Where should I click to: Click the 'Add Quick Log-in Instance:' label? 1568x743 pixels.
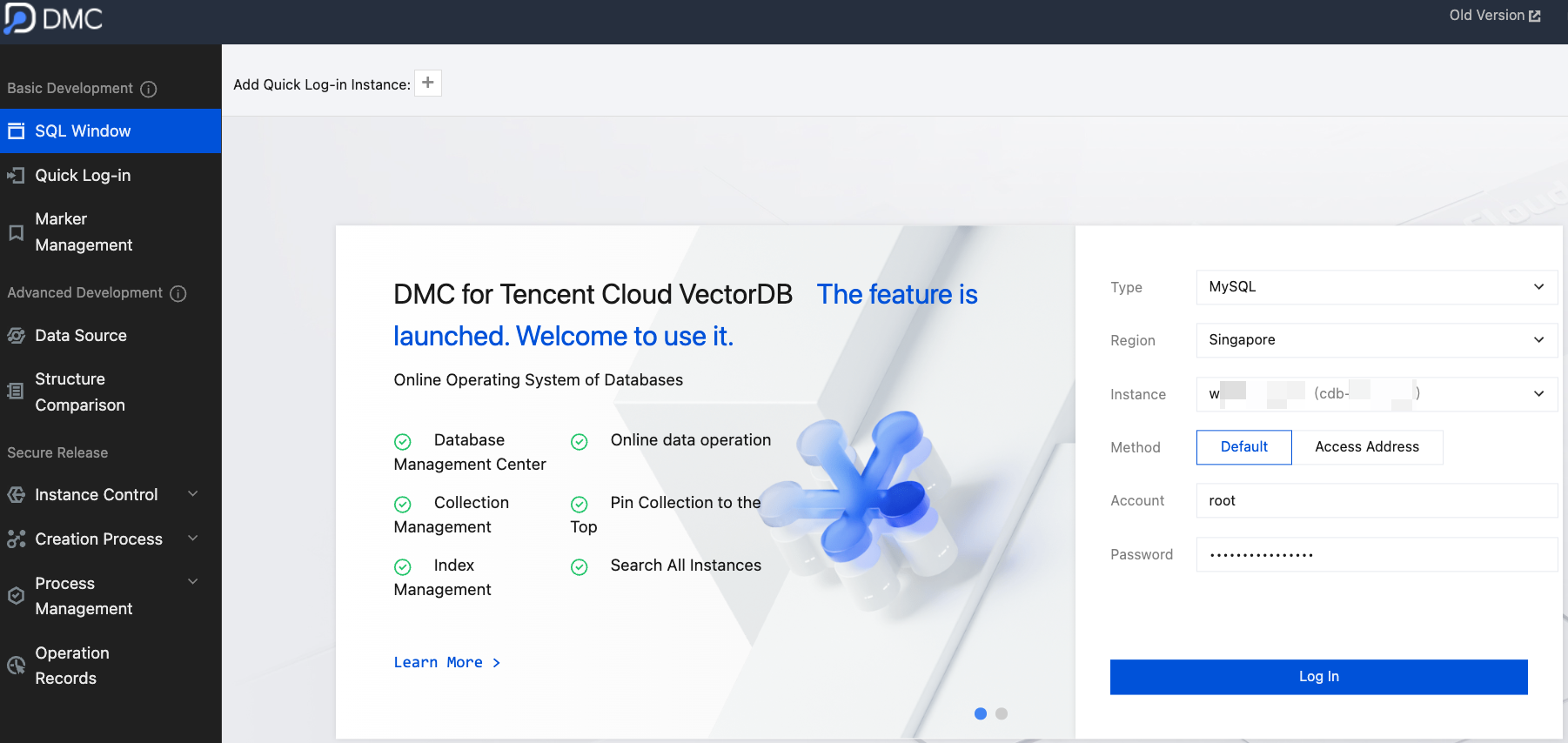click(322, 84)
